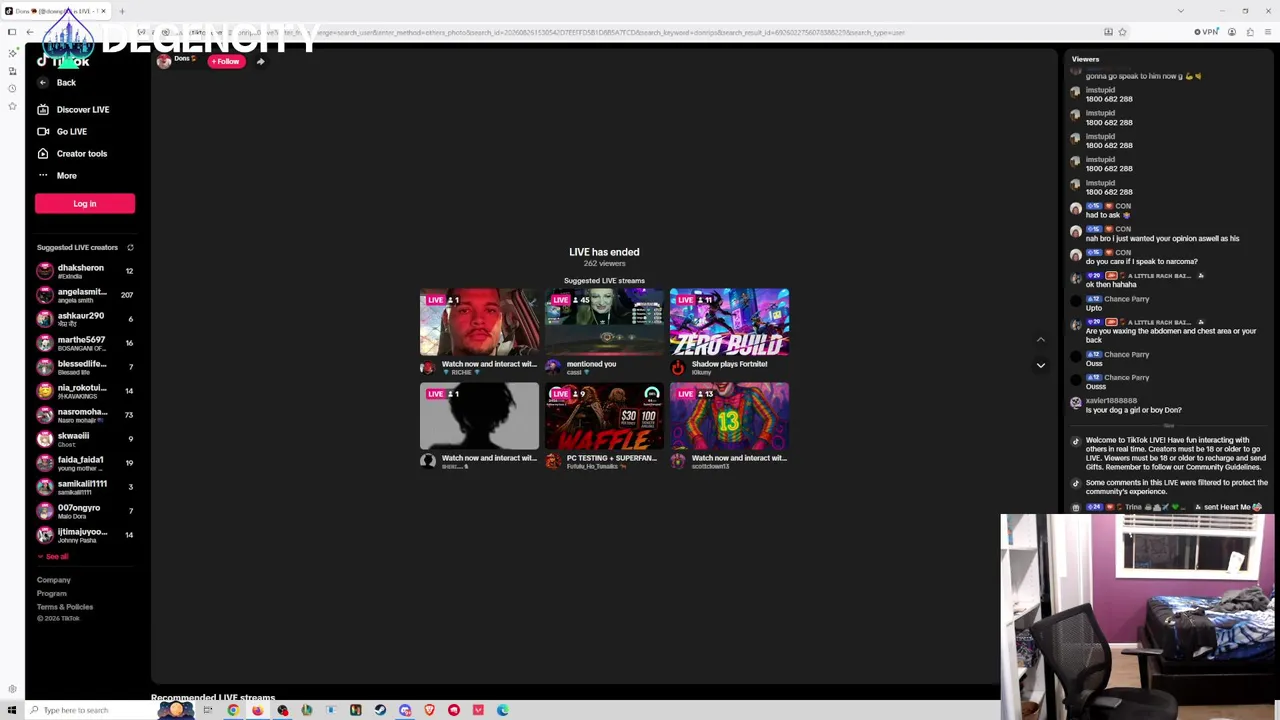Open samikalil1111 suggested creator live
1280x720 pixels.
(x=85, y=487)
